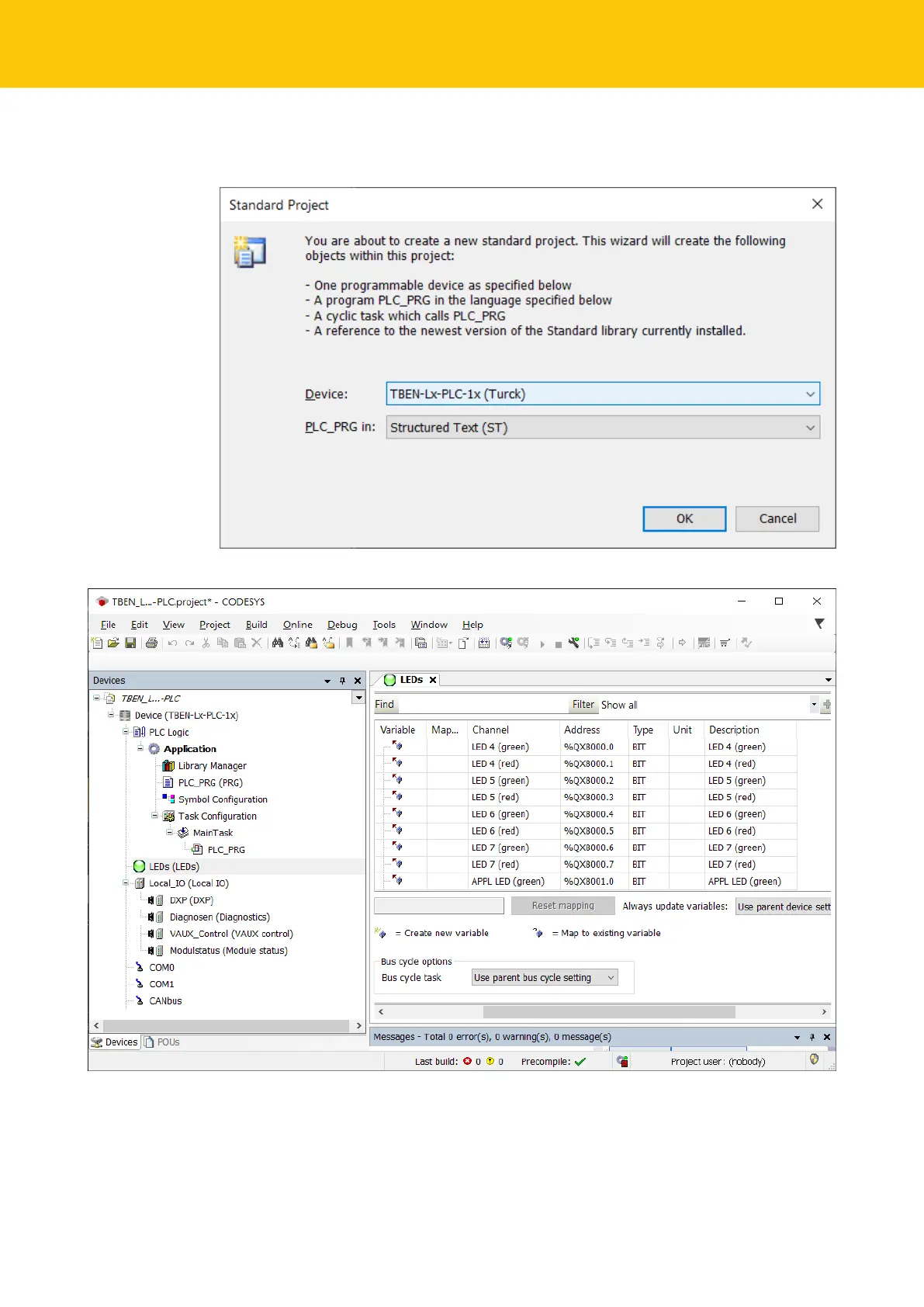The image size is (924, 1307).
Task: Select Symbol Configuration tree item
Action: (x=223, y=799)
